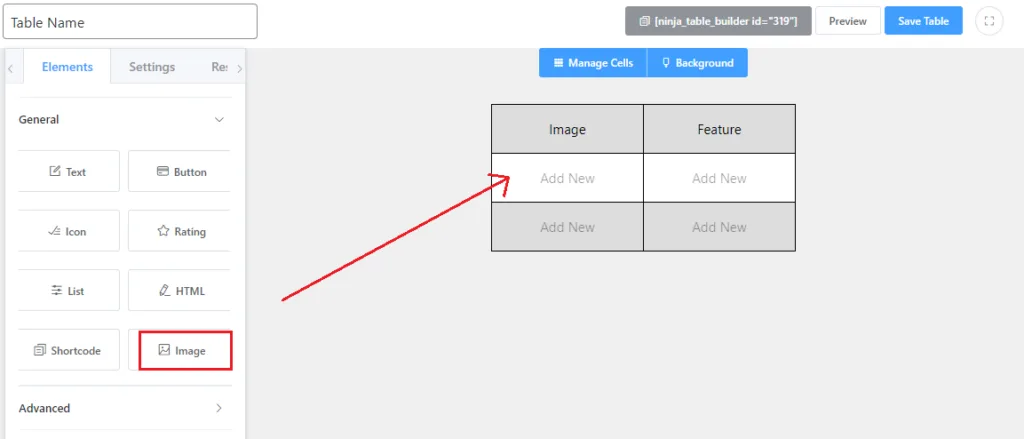Open the Elements tab
The height and width of the screenshot is (439, 1024).
tap(67, 67)
